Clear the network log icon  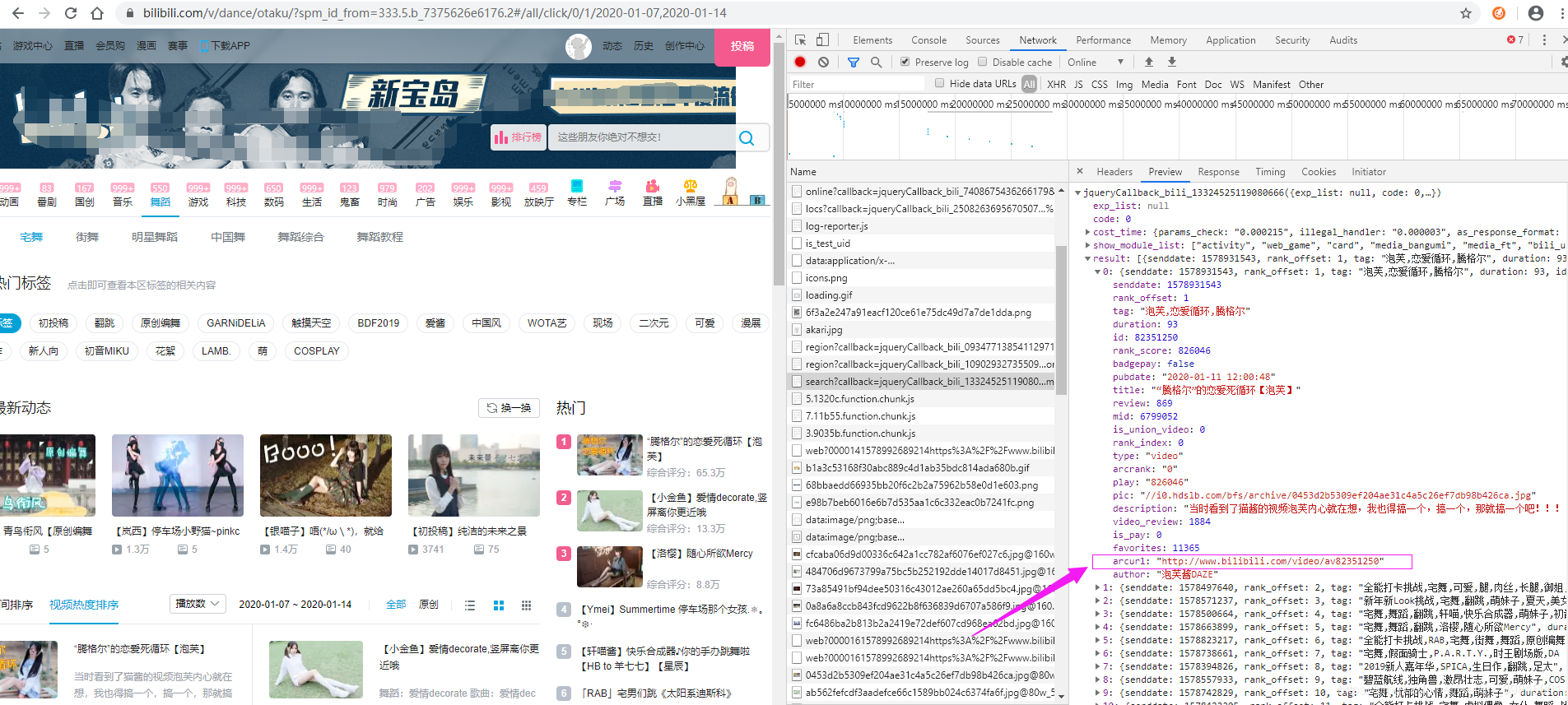pos(823,62)
